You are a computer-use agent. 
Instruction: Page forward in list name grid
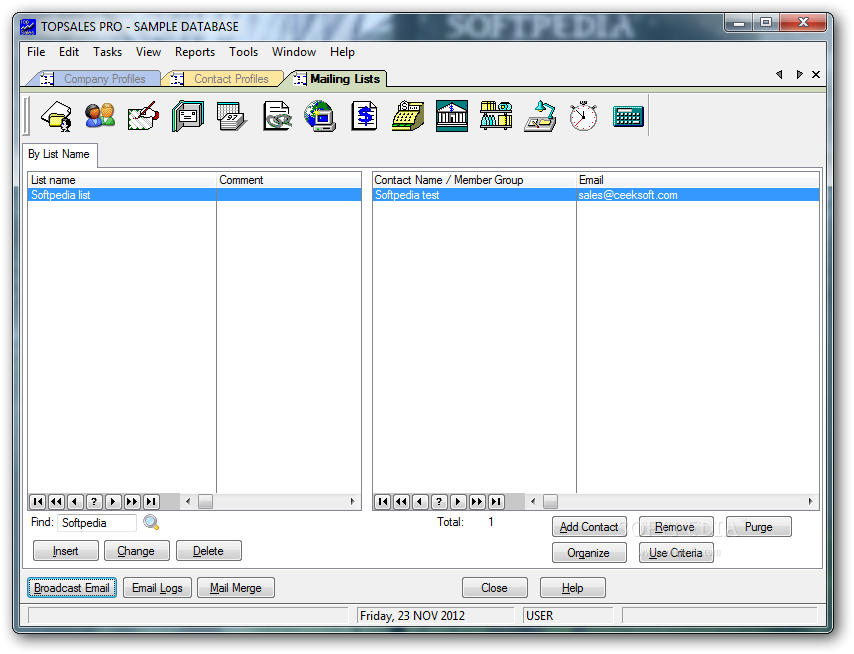pyautogui.click(x=132, y=502)
